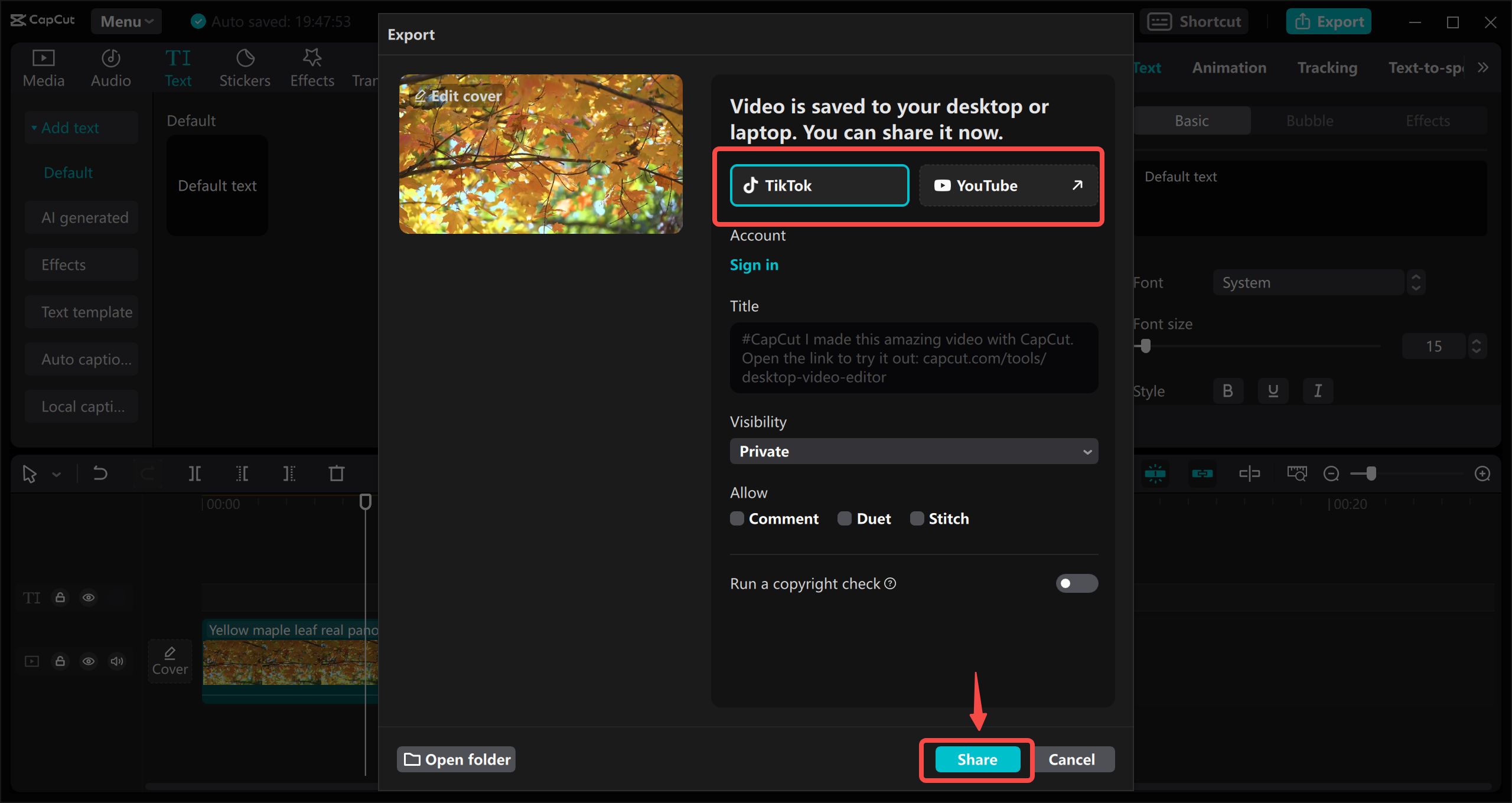Undo the last action
This screenshot has width=1512, height=803.
[x=100, y=474]
